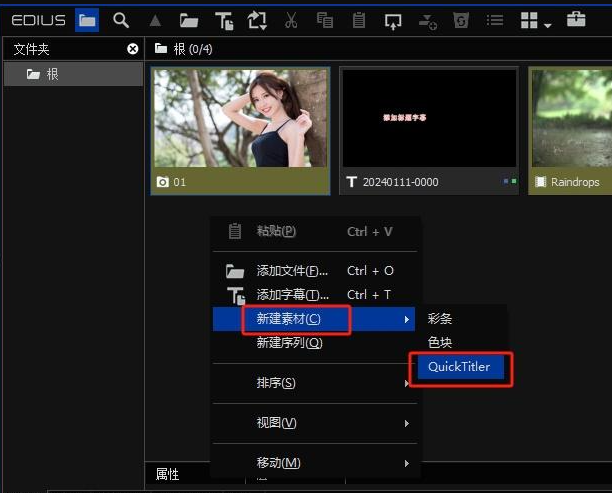Toggle the folder view icon in toolbar
Viewport: 612px width, 493px height.
(87, 20)
